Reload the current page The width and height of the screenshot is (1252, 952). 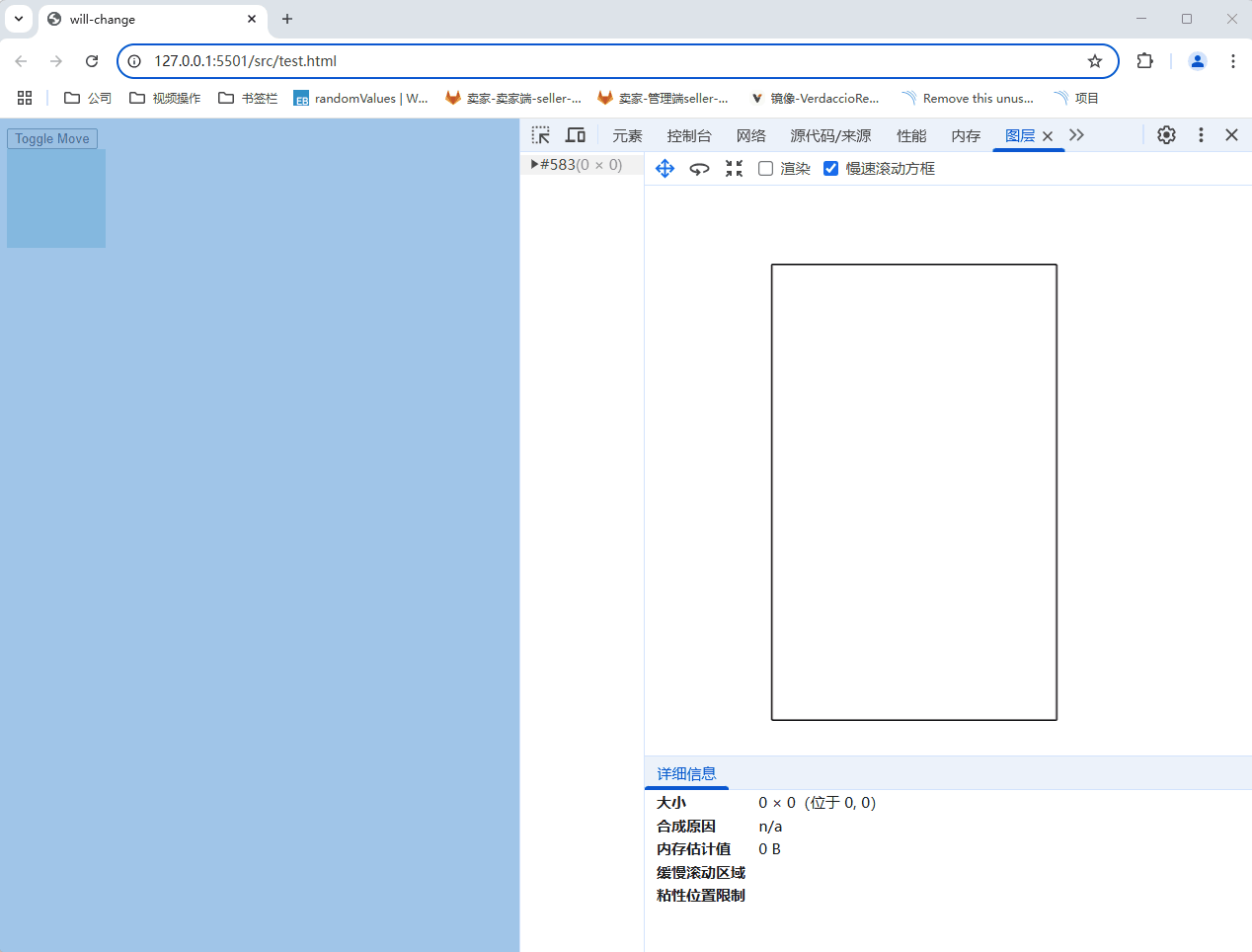(x=92, y=61)
